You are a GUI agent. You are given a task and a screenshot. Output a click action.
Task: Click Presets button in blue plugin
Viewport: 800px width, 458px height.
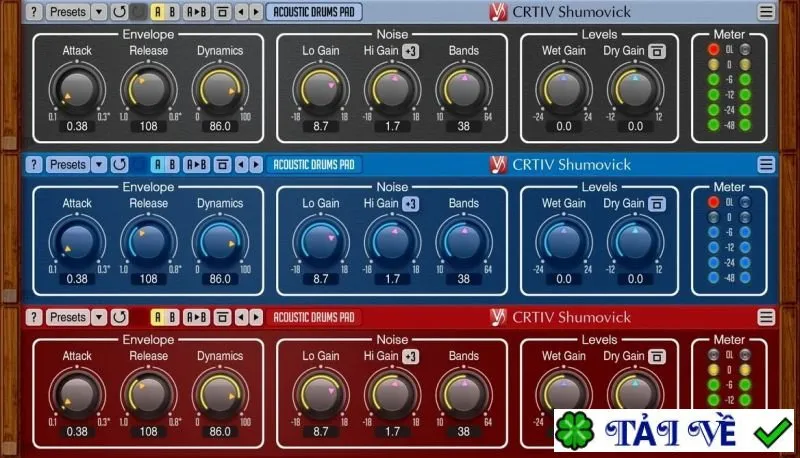(x=68, y=165)
